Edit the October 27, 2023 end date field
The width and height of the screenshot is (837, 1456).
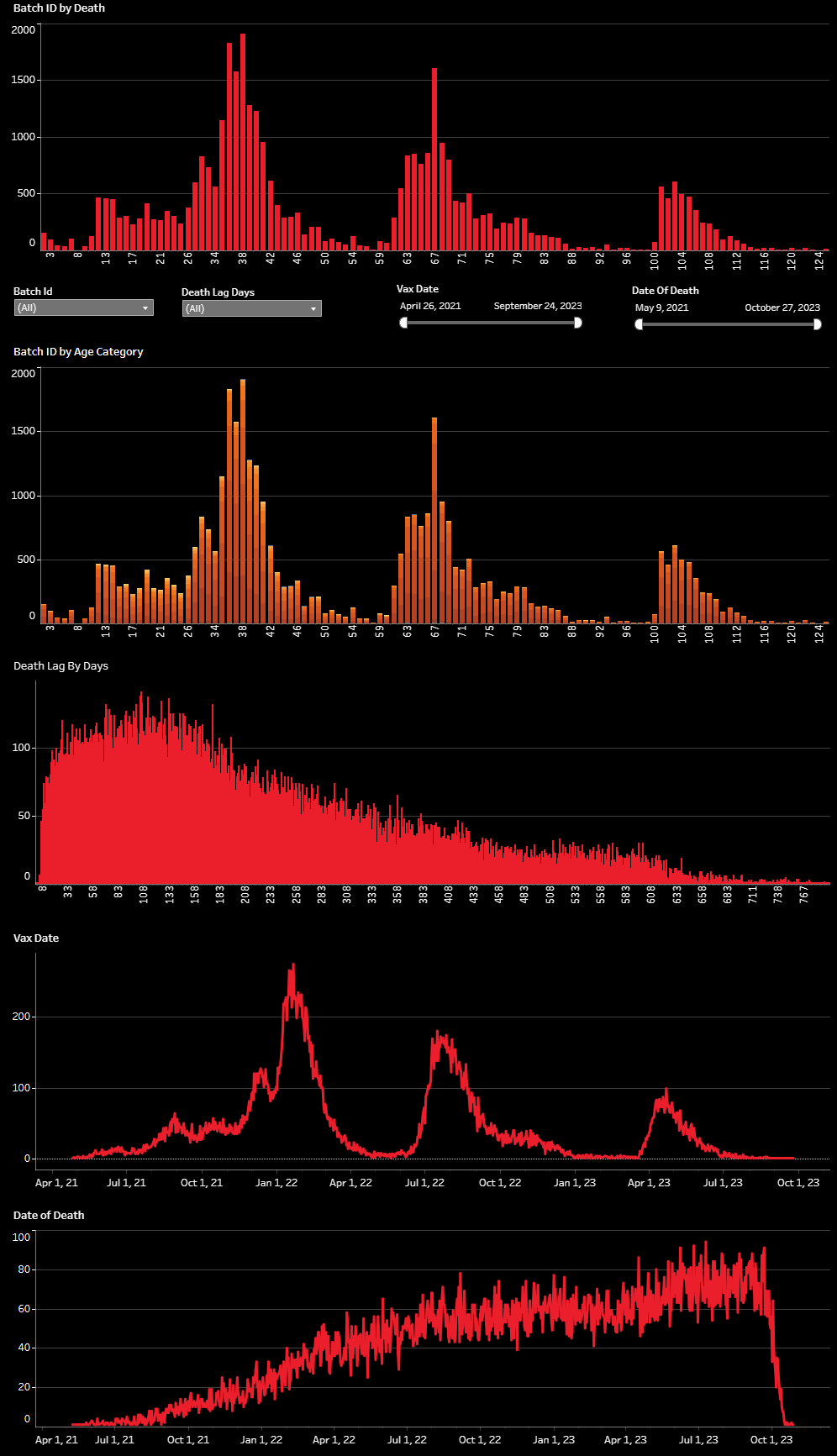782,307
